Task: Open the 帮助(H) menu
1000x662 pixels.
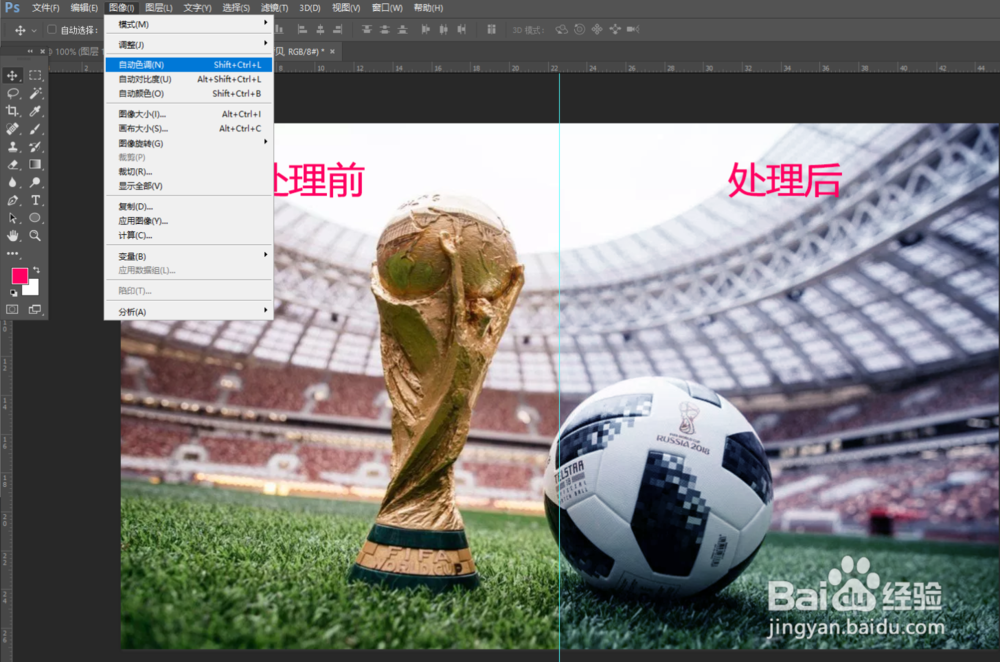Action: click(x=428, y=8)
